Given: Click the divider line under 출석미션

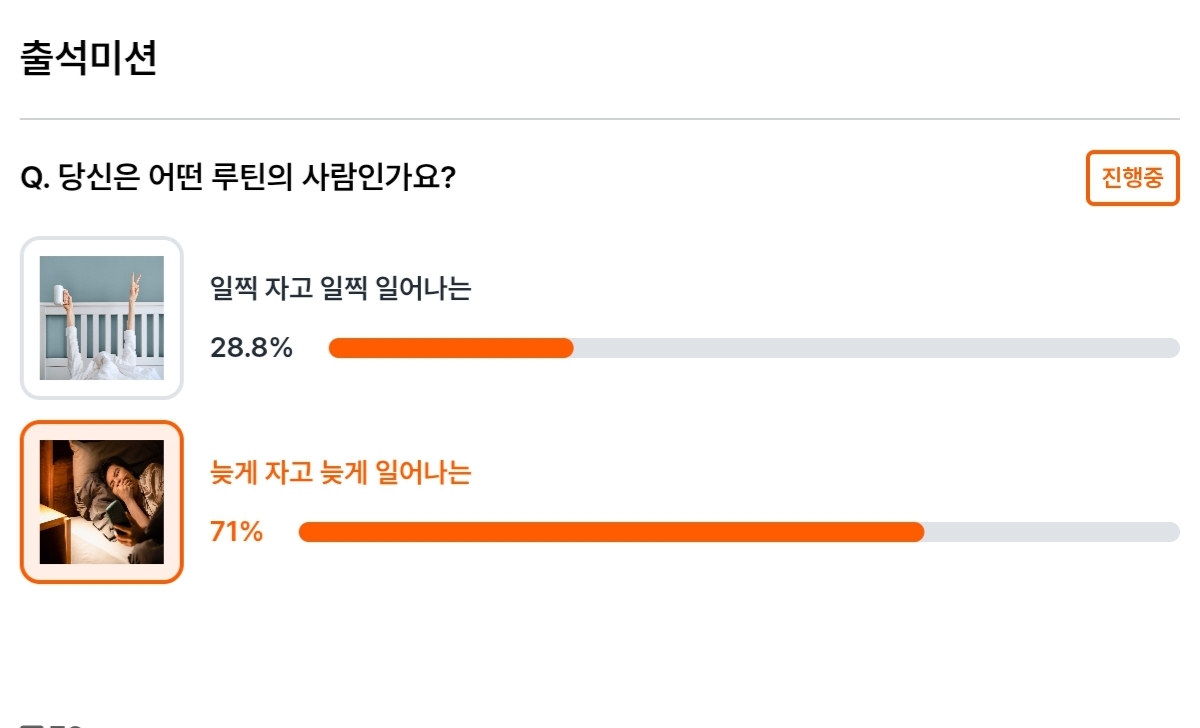Looking at the screenshot, I should (600, 119).
